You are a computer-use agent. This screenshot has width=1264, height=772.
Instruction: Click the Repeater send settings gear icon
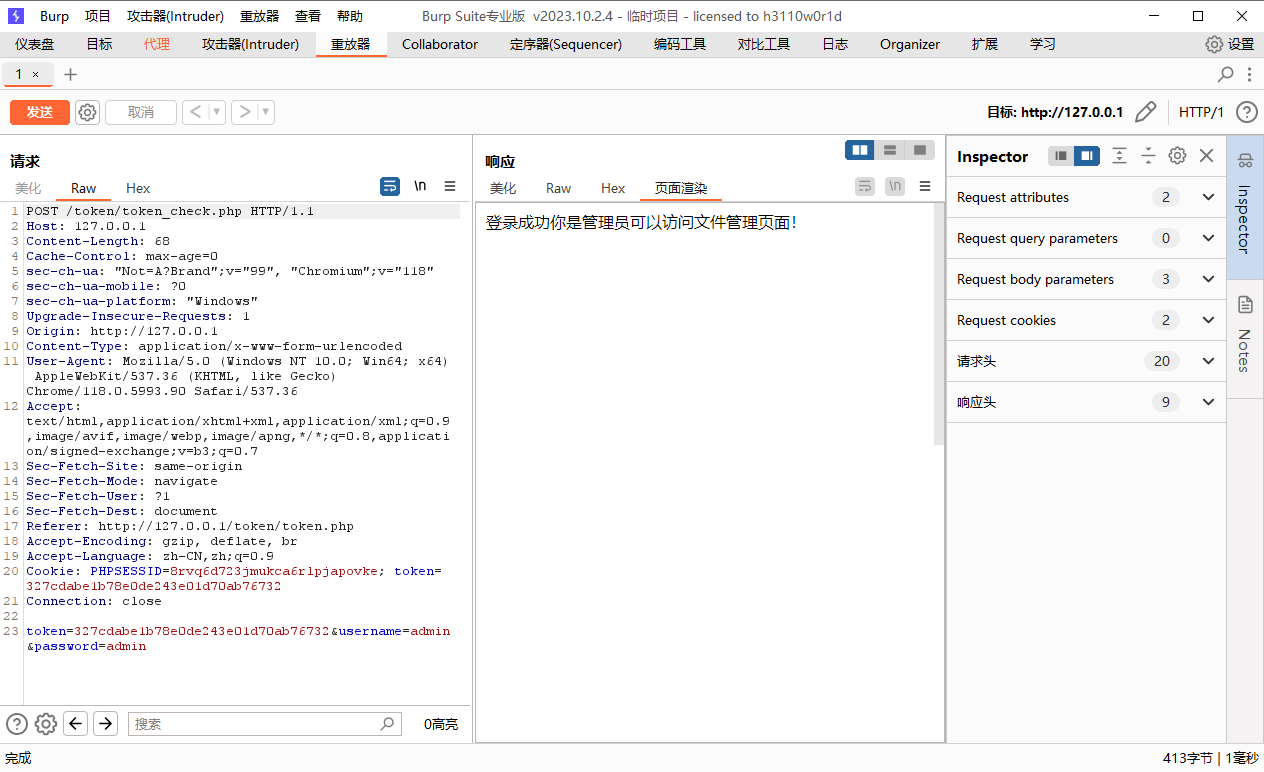click(88, 112)
